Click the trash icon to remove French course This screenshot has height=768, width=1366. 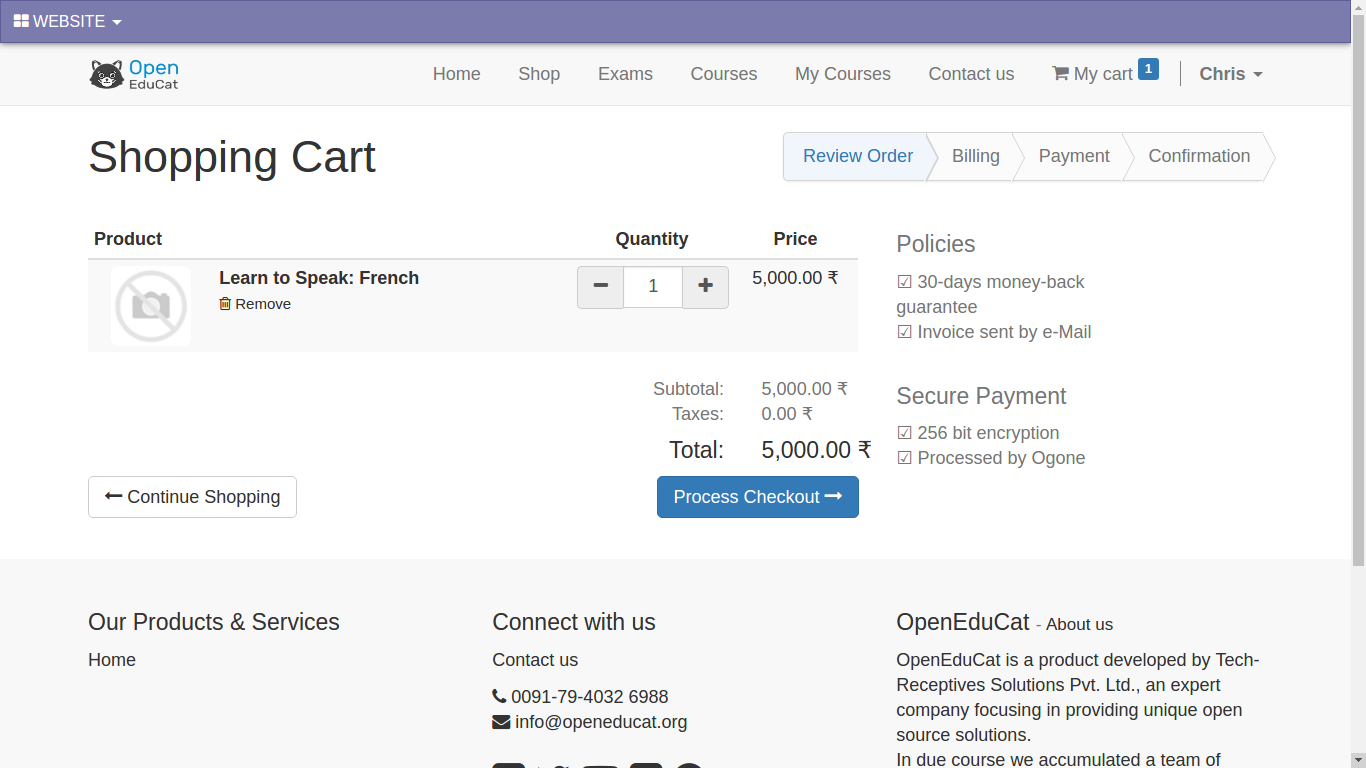(225, 304)
